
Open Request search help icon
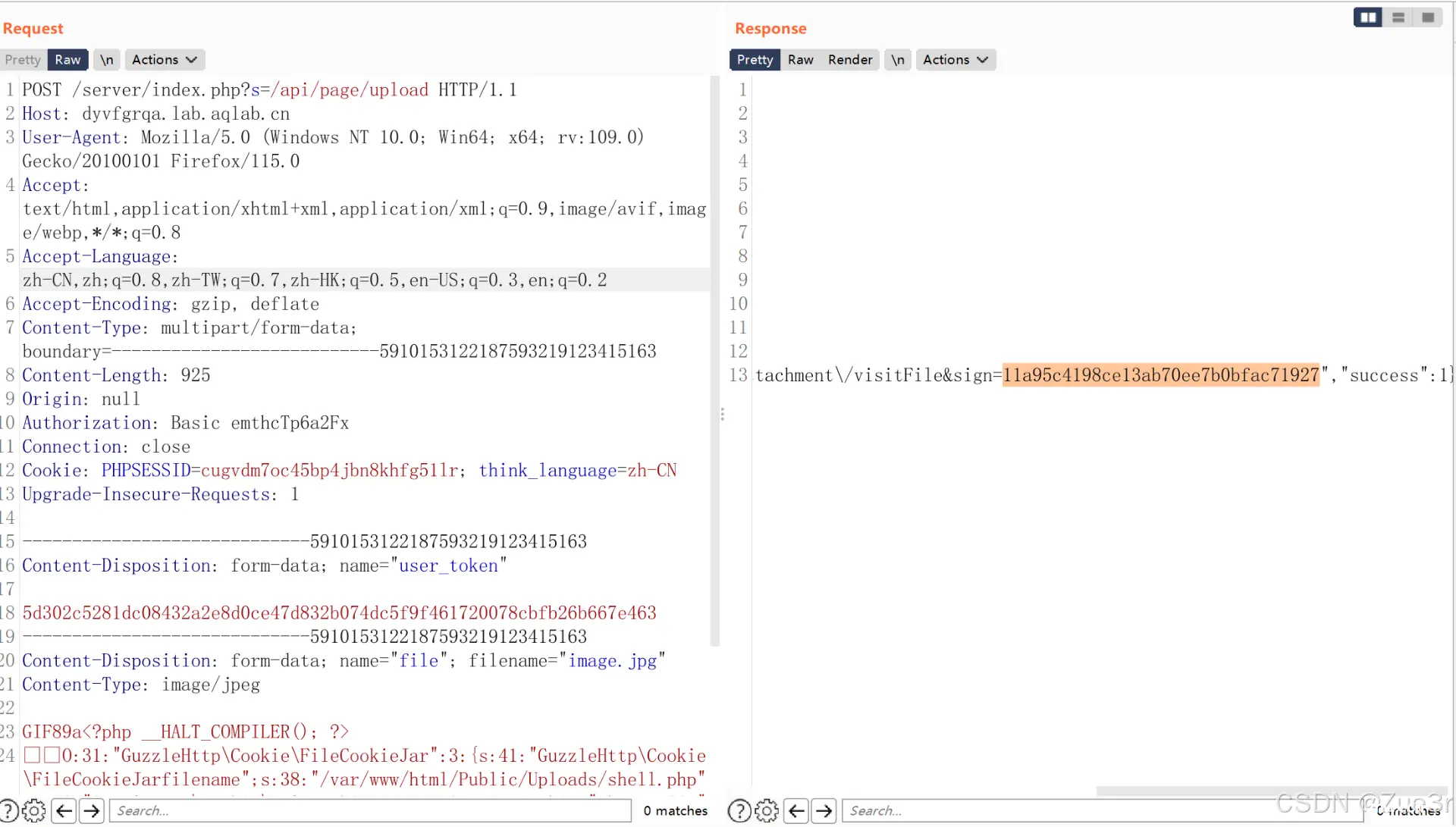pos(8,810)
